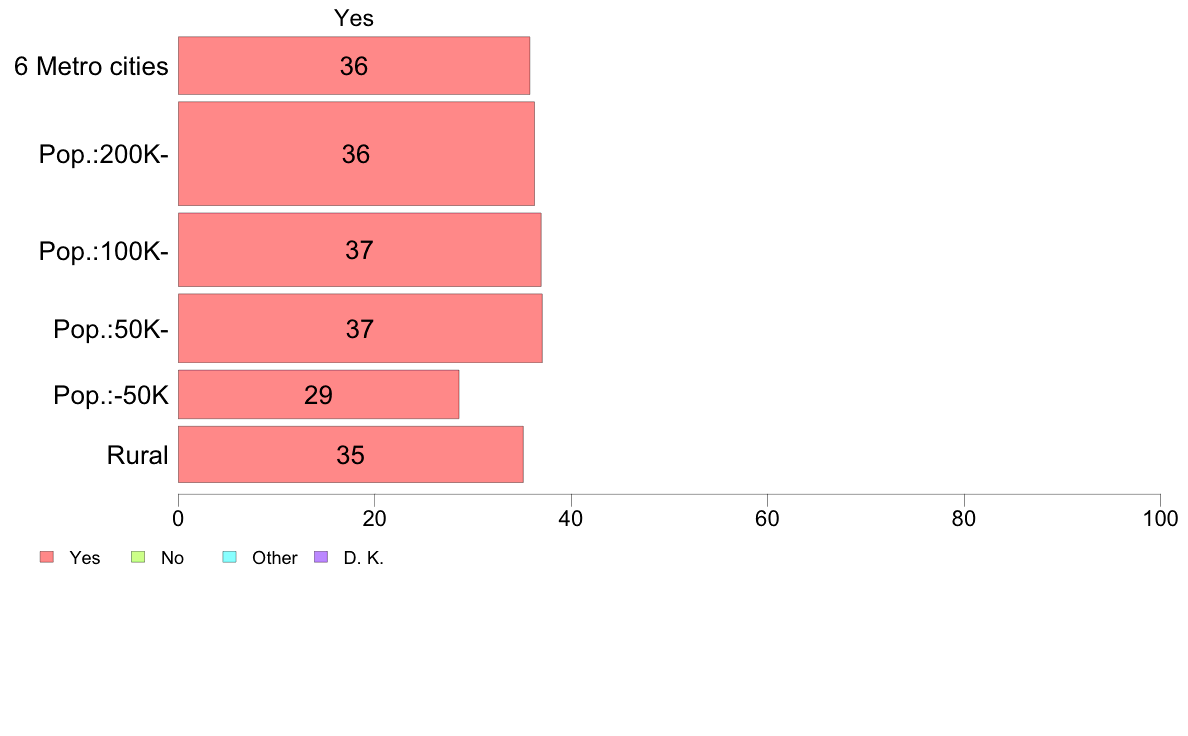Click the D. K. legend text
Screen dimensions: 1188x736
click(364, 558)
